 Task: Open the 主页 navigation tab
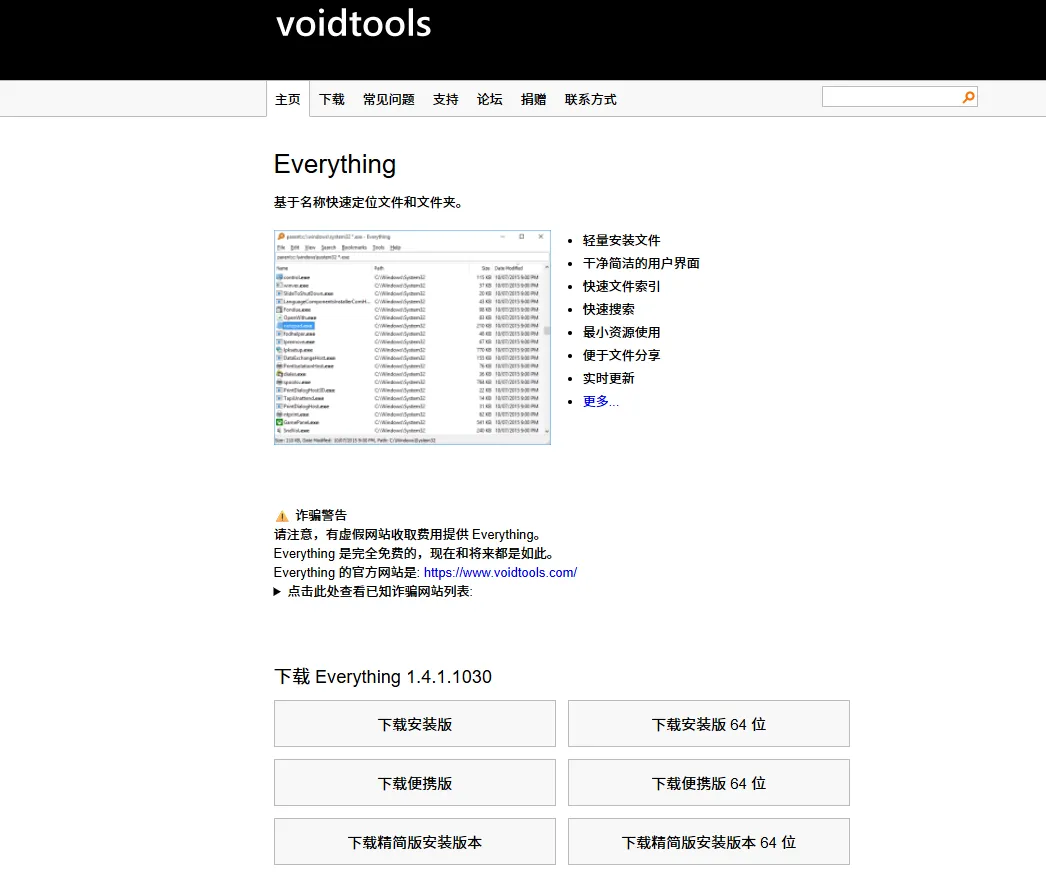(x=288, y=100)
